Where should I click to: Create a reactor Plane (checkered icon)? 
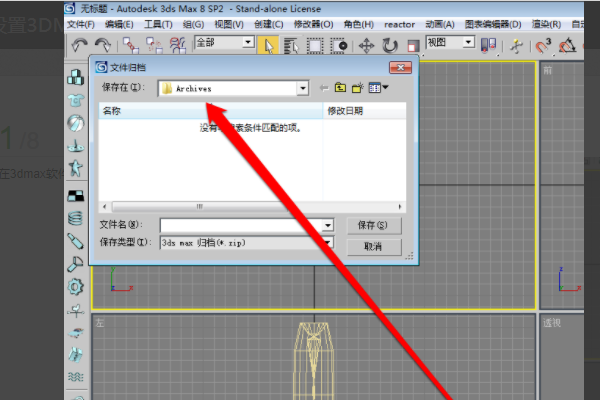76,196
